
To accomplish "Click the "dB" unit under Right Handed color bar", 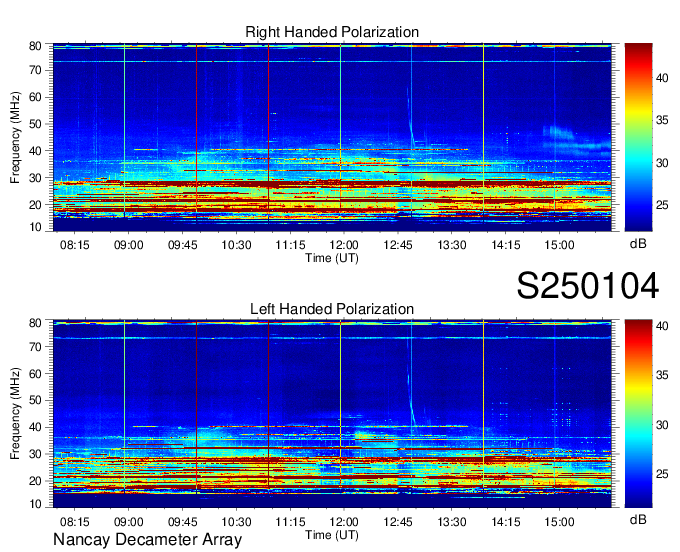I will pos(638,244).
